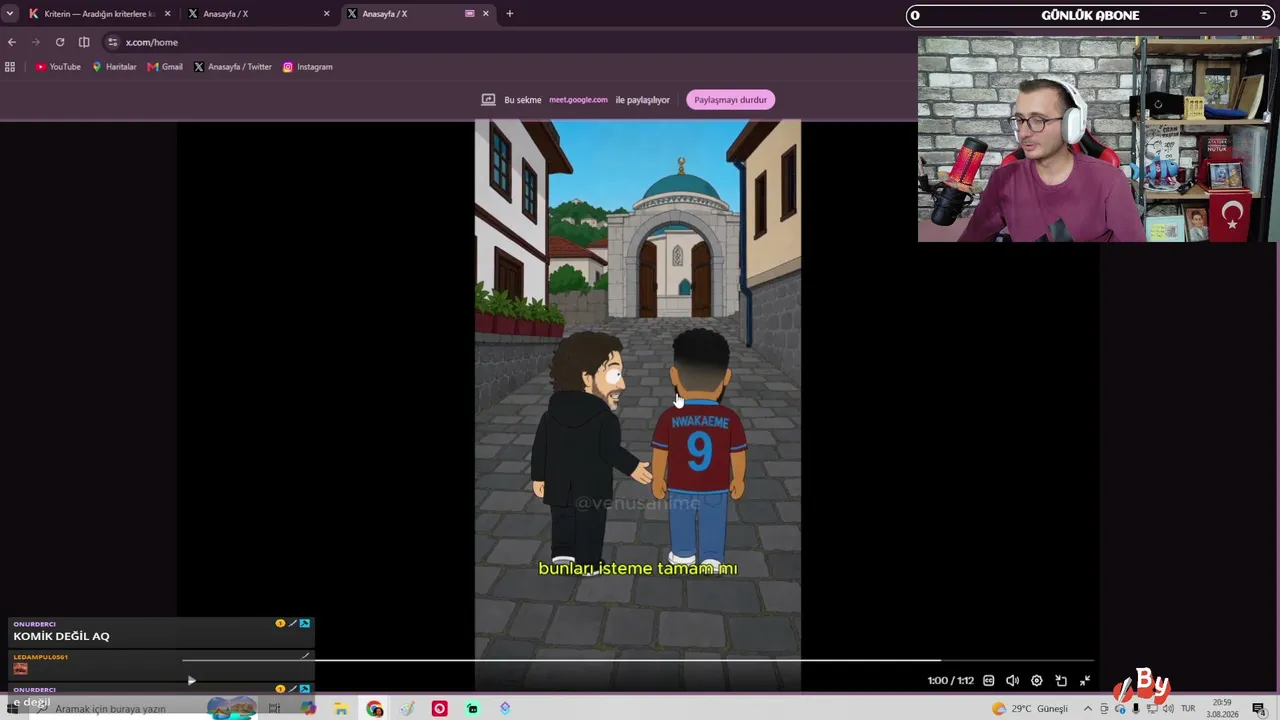Open system volume control in tray
The height and width of the screenshot is (720, 1280).
click(x=1168, y=709)
